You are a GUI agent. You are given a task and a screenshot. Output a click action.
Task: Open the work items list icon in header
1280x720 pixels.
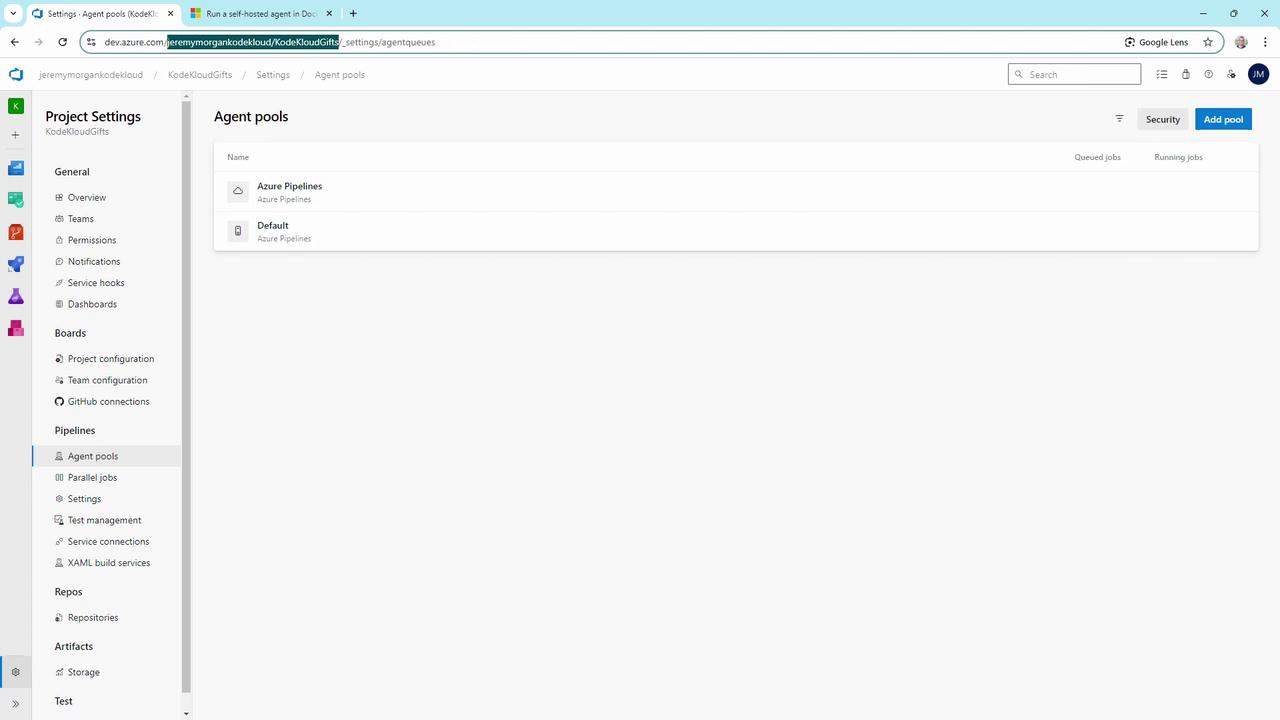[x=1162, y=74]
